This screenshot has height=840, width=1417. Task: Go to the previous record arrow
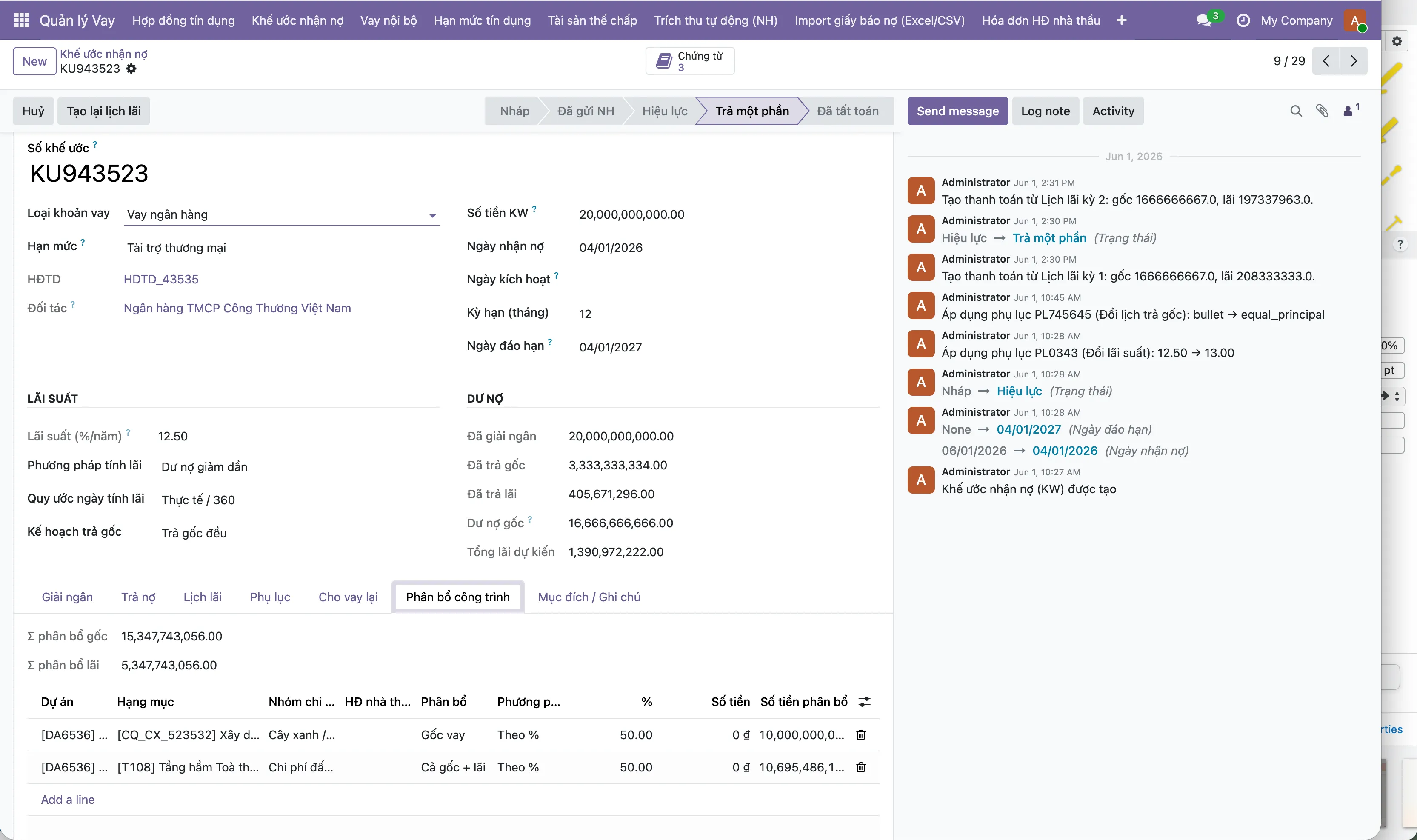click(1326, 60)
